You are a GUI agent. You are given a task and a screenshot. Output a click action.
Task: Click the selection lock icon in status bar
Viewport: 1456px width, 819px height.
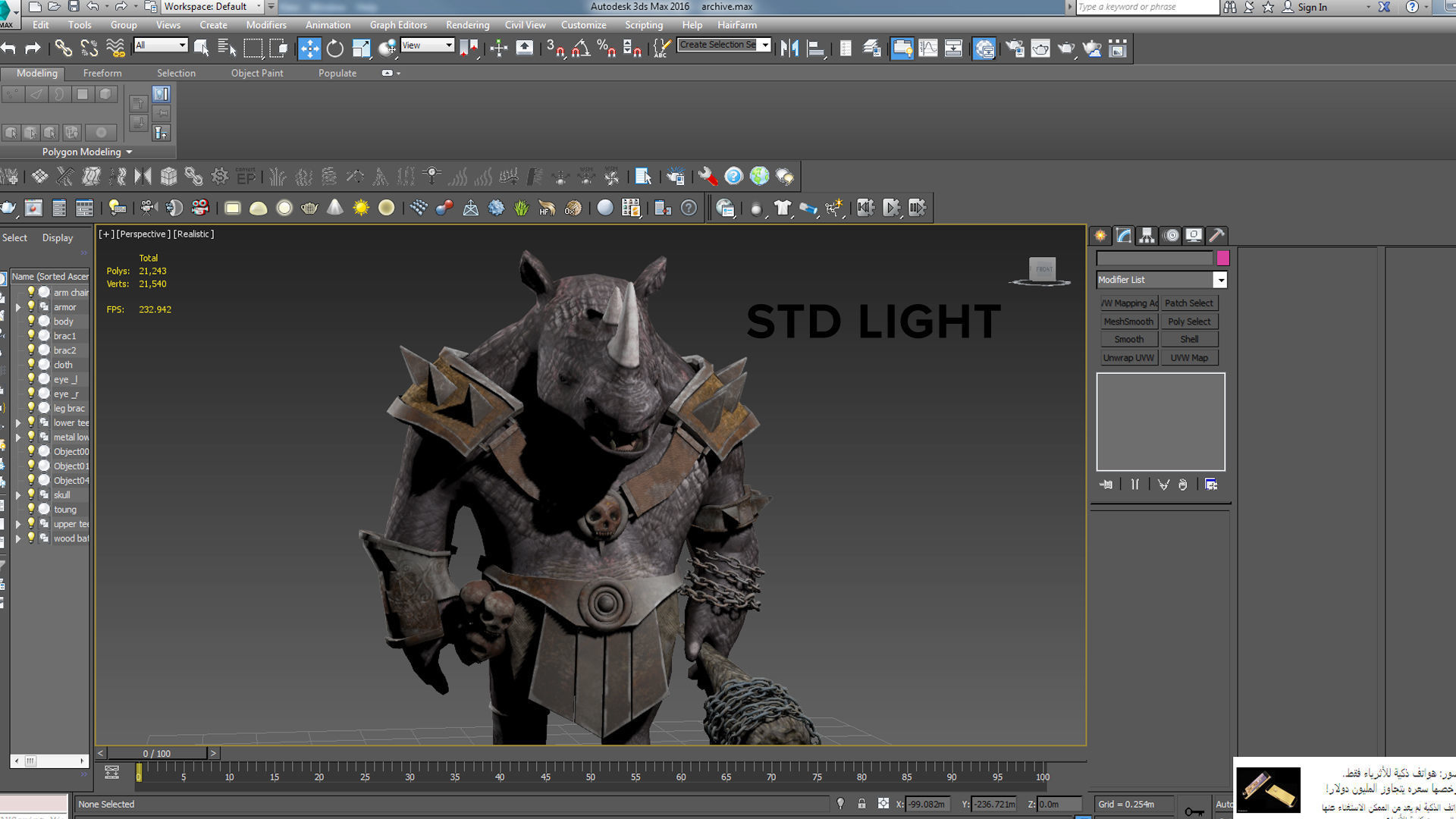[861, 803]
